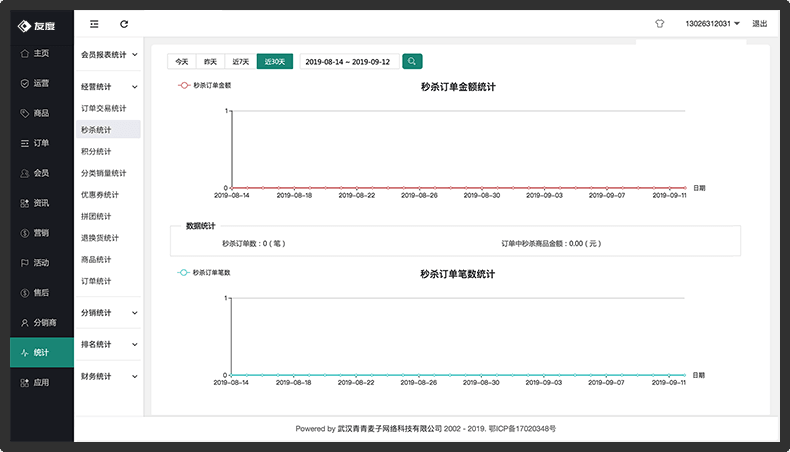Select the 近30天 date filter
The width and height of the screenshot is (790, 452).
(275, 61)
